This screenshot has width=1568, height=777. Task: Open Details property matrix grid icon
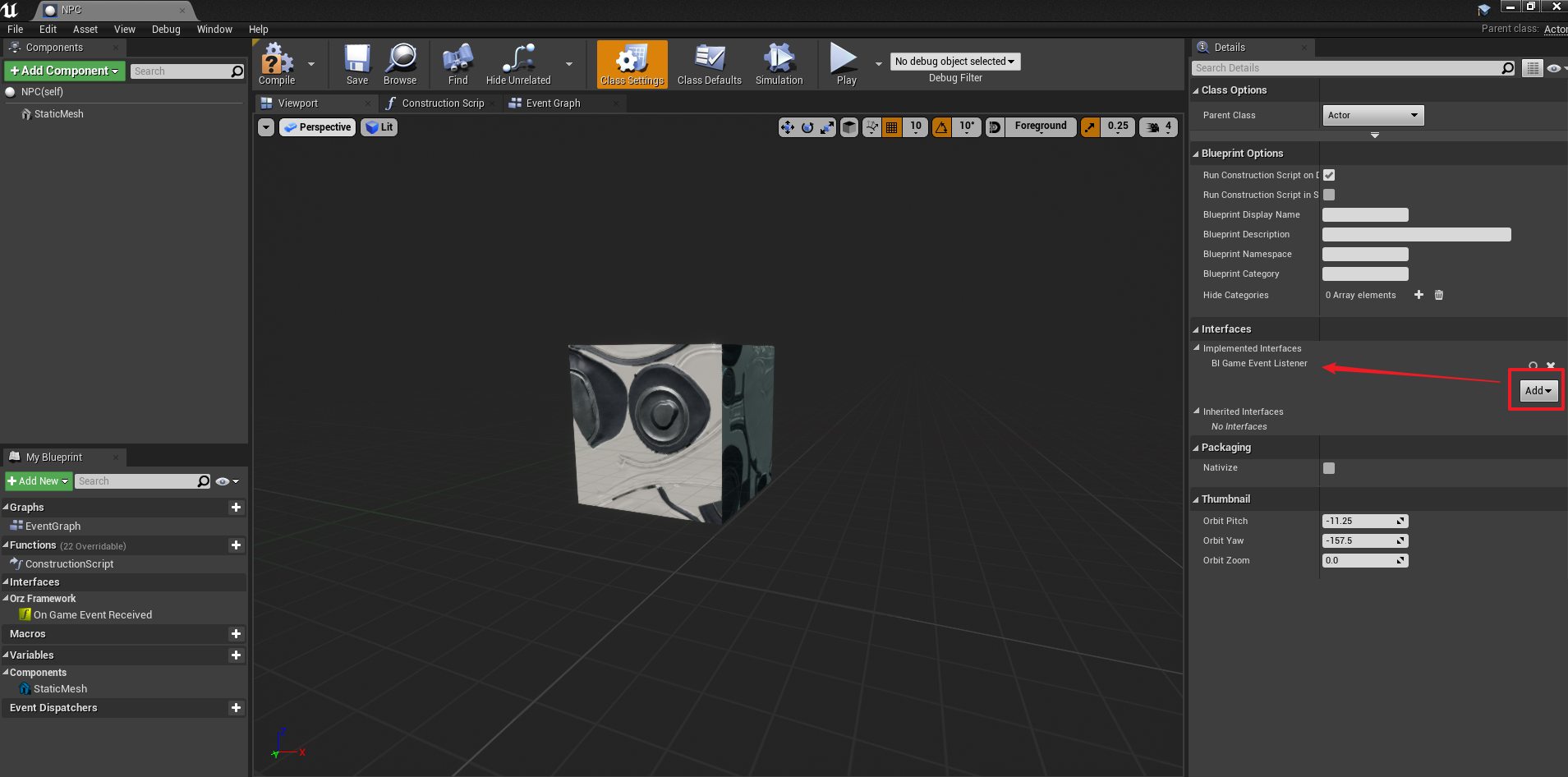click(x=1533, y=68)
